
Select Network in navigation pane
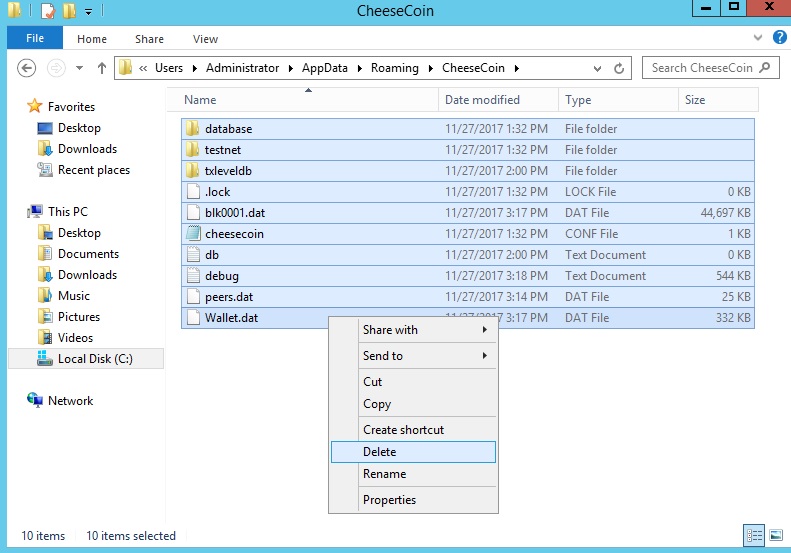(70, 401)
